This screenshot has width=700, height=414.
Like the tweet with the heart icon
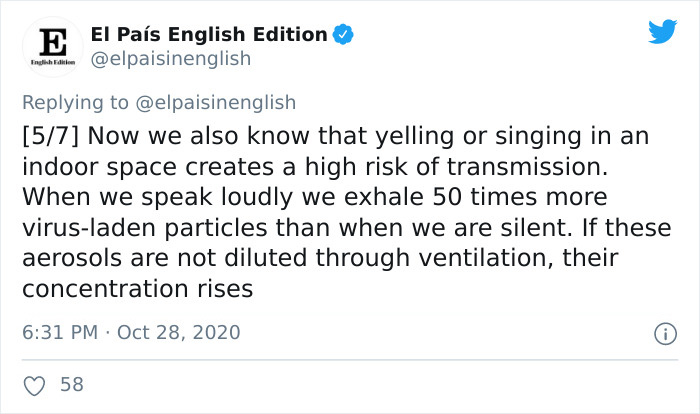[x=34, y=385]
